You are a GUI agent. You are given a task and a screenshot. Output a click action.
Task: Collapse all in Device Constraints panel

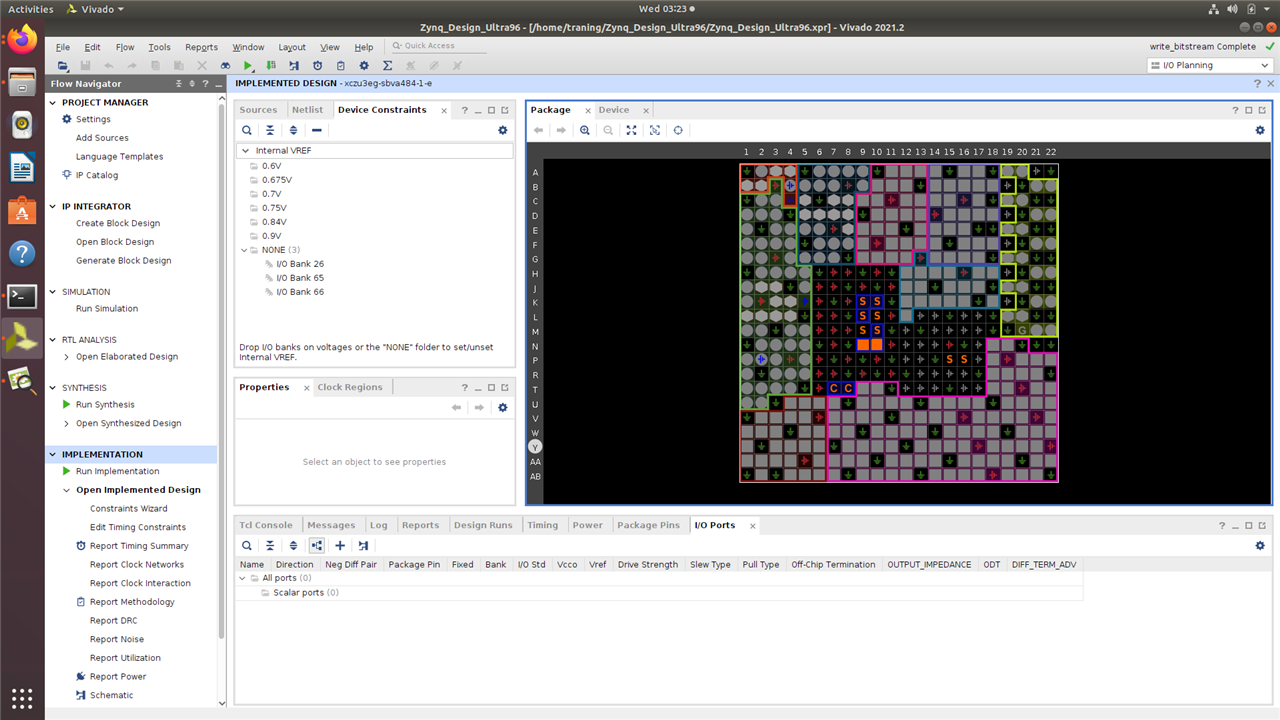[x=270, y=130]
